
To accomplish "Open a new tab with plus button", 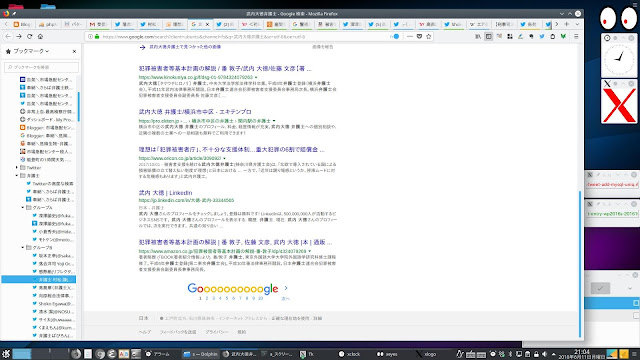I will tap(567, 24).
